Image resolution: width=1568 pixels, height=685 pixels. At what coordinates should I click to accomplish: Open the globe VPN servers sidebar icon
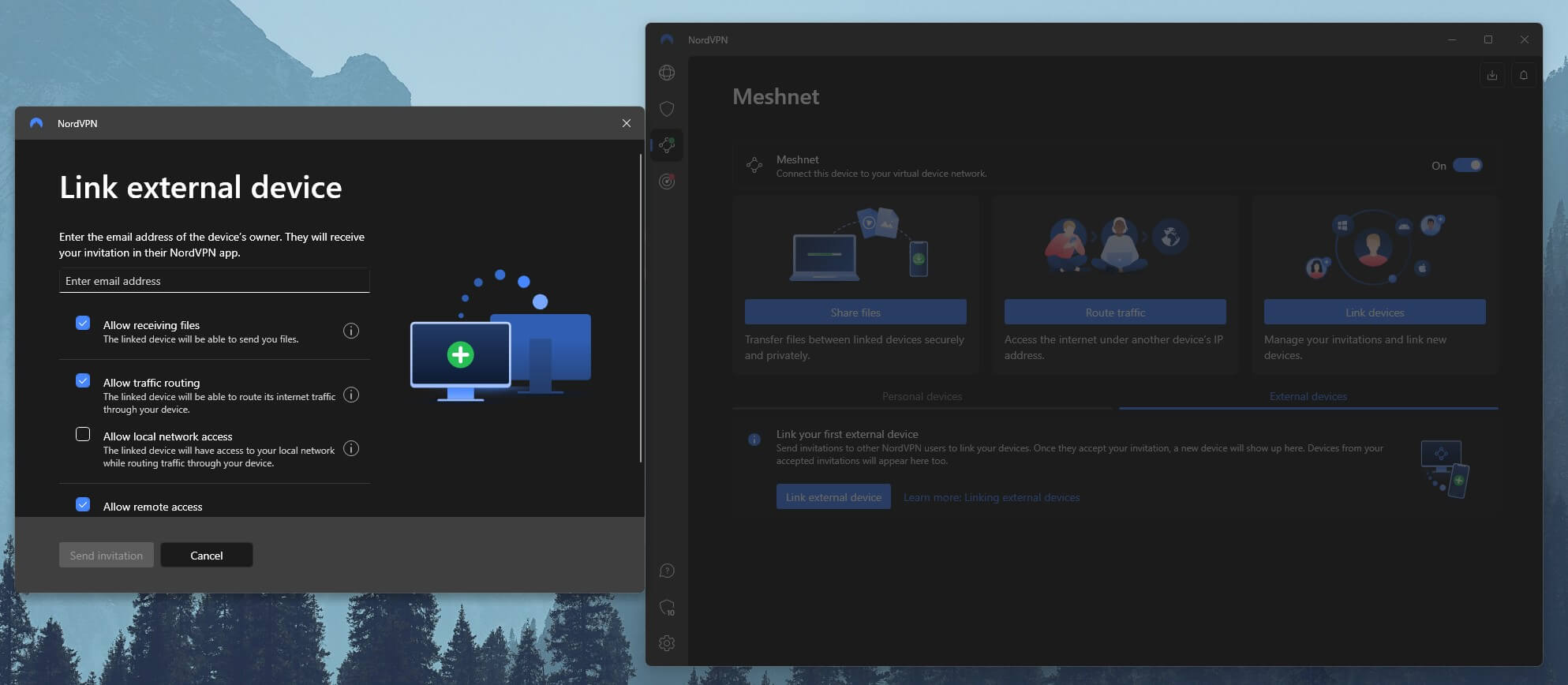coord(667,73)
